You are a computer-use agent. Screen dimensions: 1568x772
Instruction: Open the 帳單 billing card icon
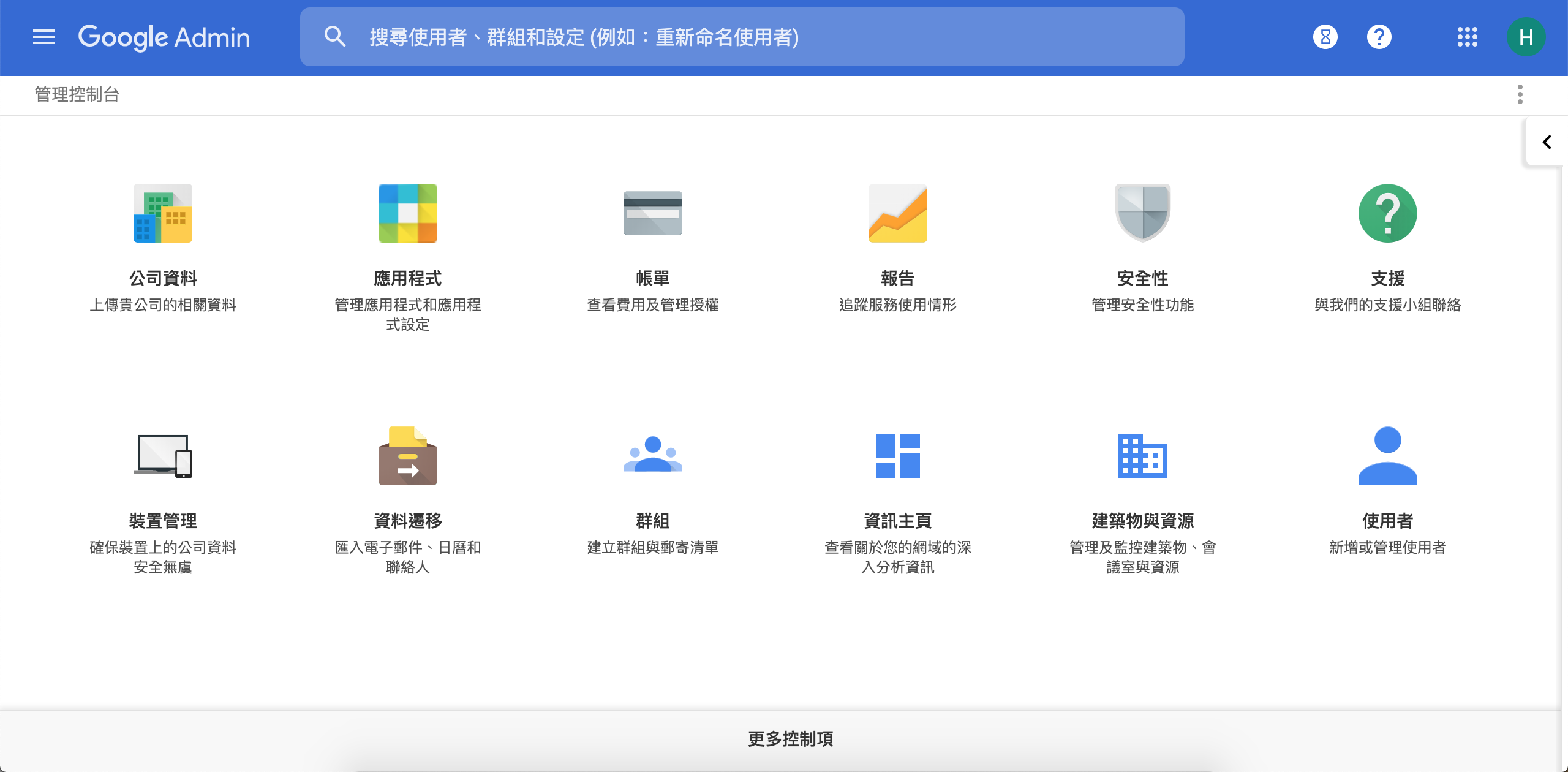[652, 213]
